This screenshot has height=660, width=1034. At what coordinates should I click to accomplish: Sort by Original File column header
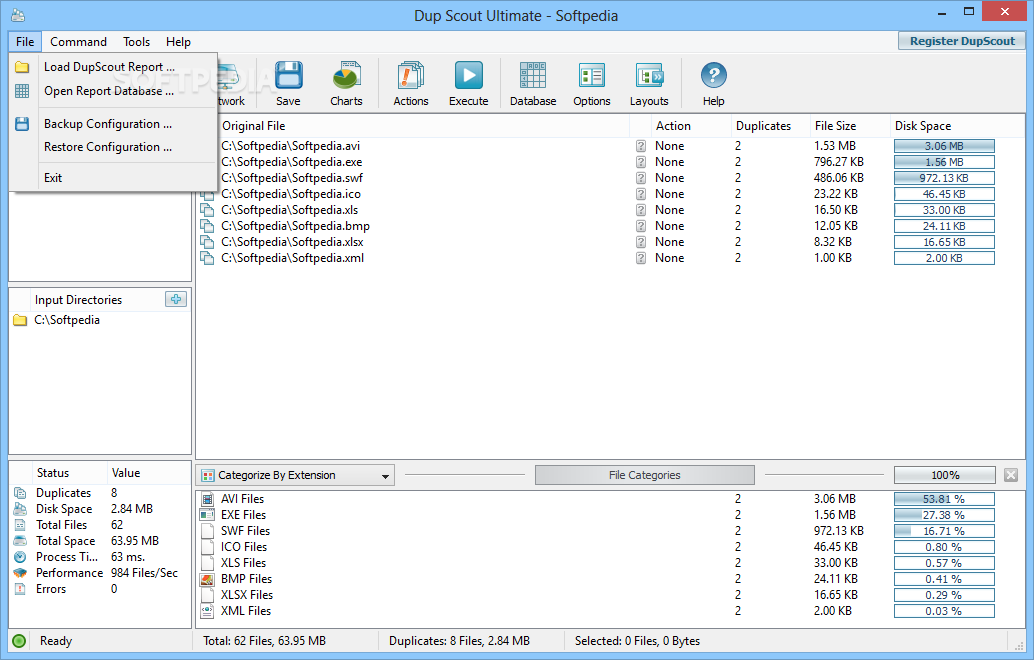click(x=422, y=126)
